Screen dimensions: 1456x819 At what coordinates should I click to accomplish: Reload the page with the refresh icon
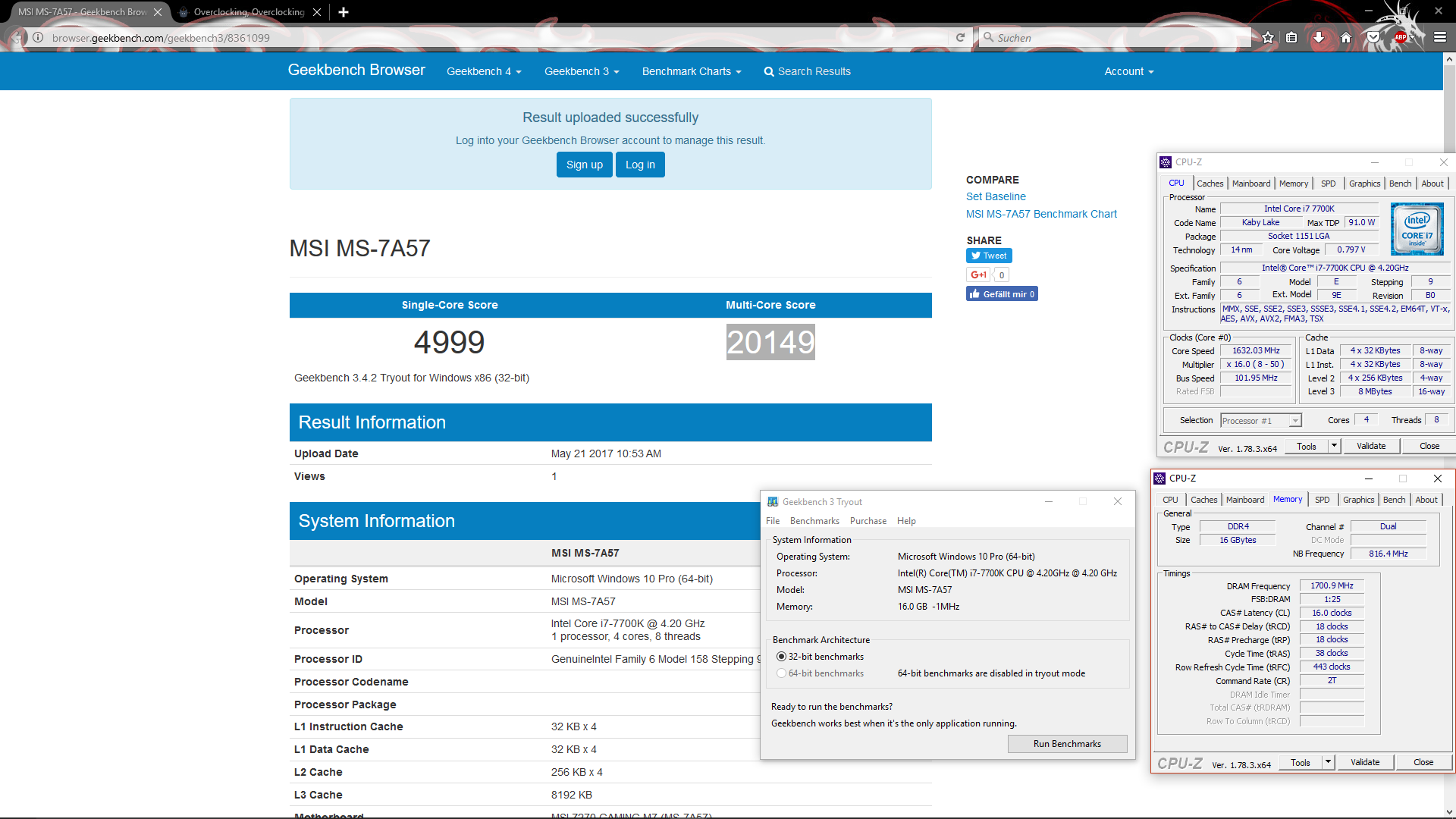point(960,37)
